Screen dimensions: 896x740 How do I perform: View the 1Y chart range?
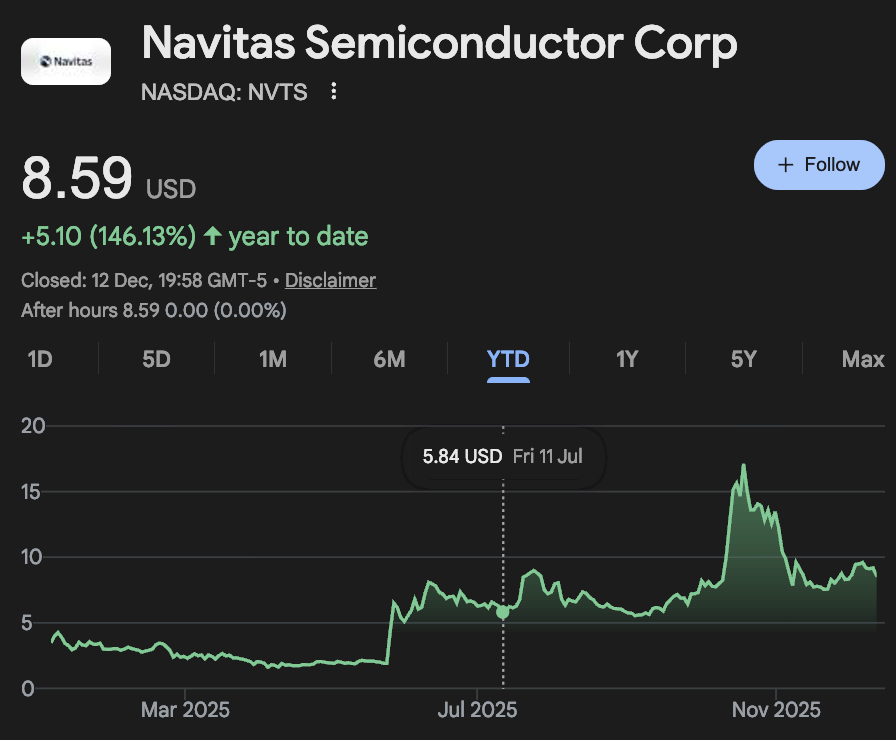(627, 359)
